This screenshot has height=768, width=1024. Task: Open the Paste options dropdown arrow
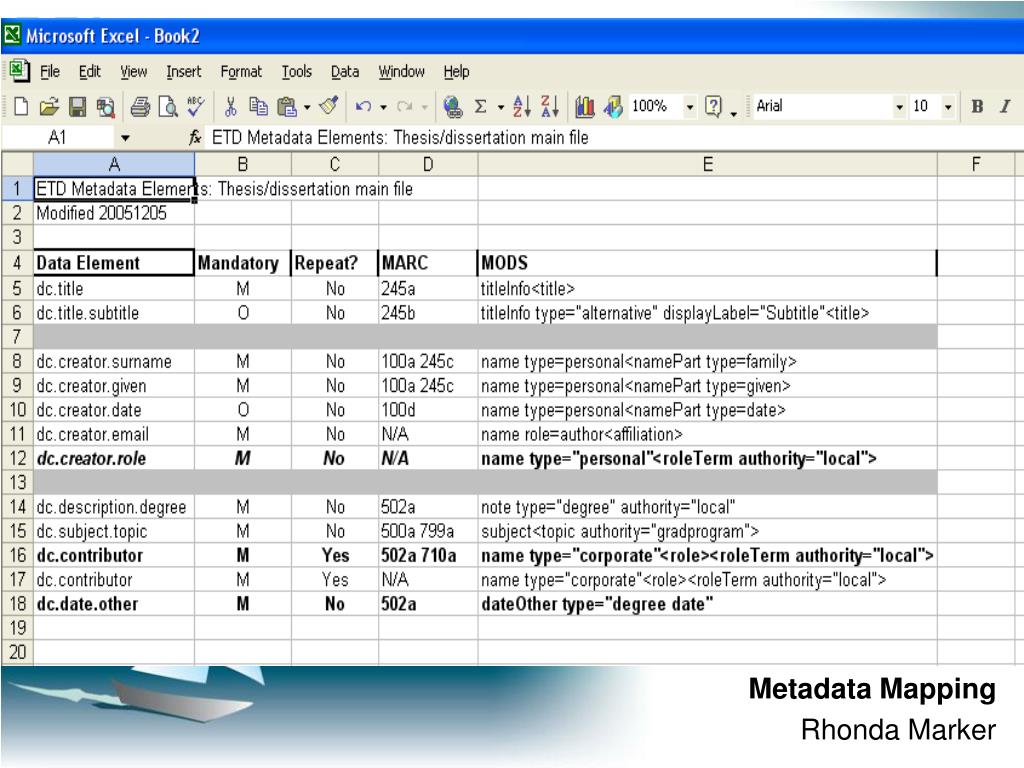307,107
